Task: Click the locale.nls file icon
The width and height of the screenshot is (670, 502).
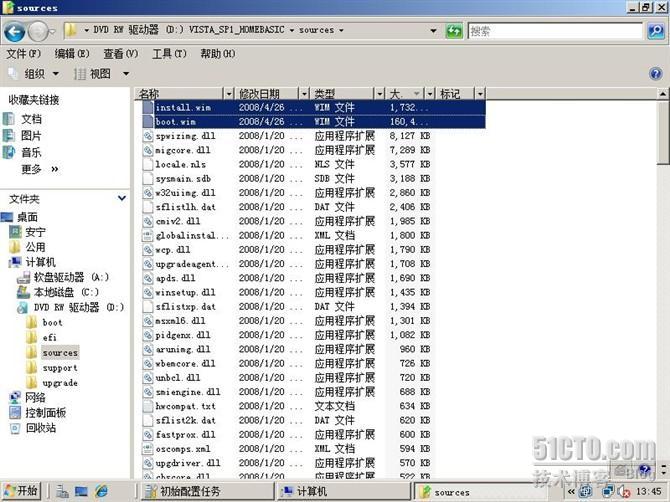Action: point(147,164)
